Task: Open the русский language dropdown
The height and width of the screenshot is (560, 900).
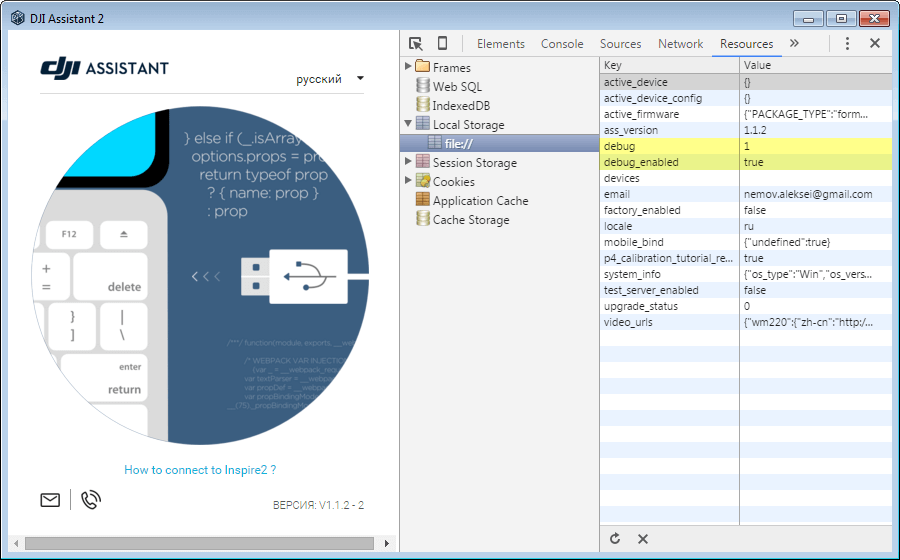Action: [329, 79]
